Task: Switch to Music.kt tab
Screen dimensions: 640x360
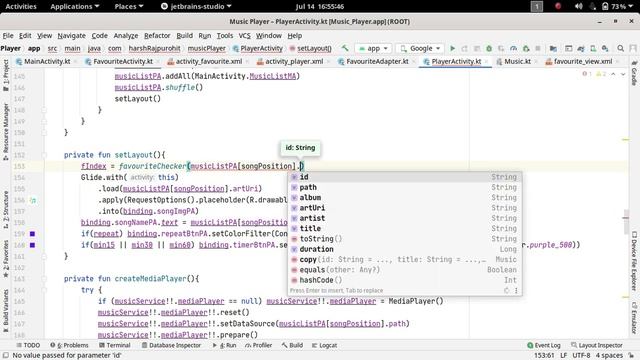Action: pyautogui.click(x=517, y=61)
